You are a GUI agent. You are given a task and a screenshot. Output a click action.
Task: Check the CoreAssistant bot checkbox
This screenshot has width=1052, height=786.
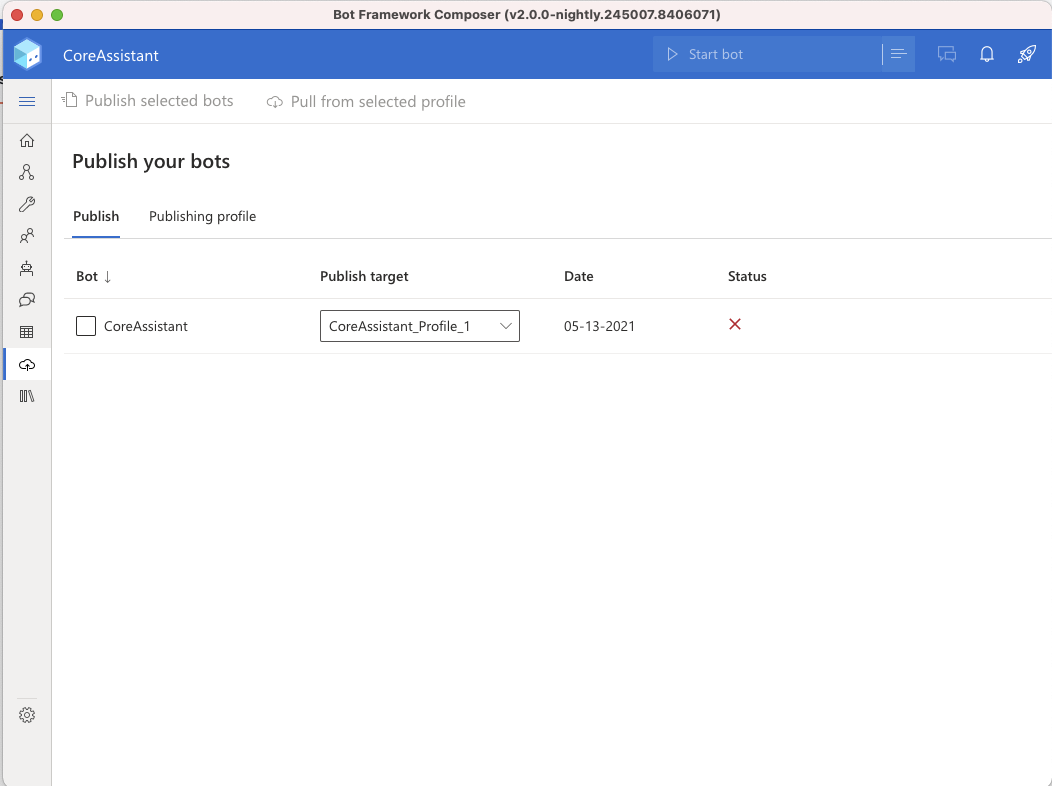click(85, 326)
